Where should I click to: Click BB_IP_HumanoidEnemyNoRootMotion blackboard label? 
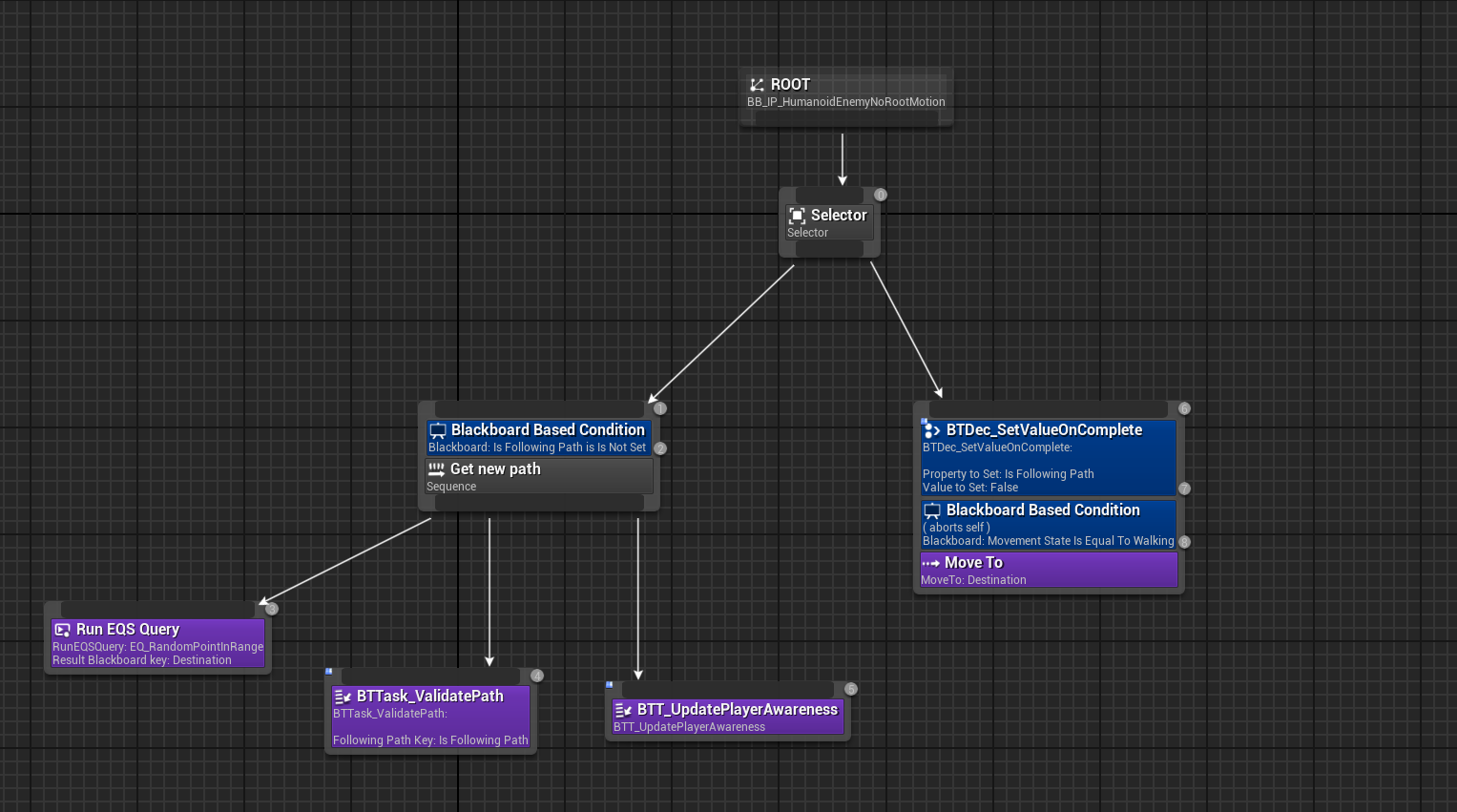pyautogui.click(x=846, y=102)
